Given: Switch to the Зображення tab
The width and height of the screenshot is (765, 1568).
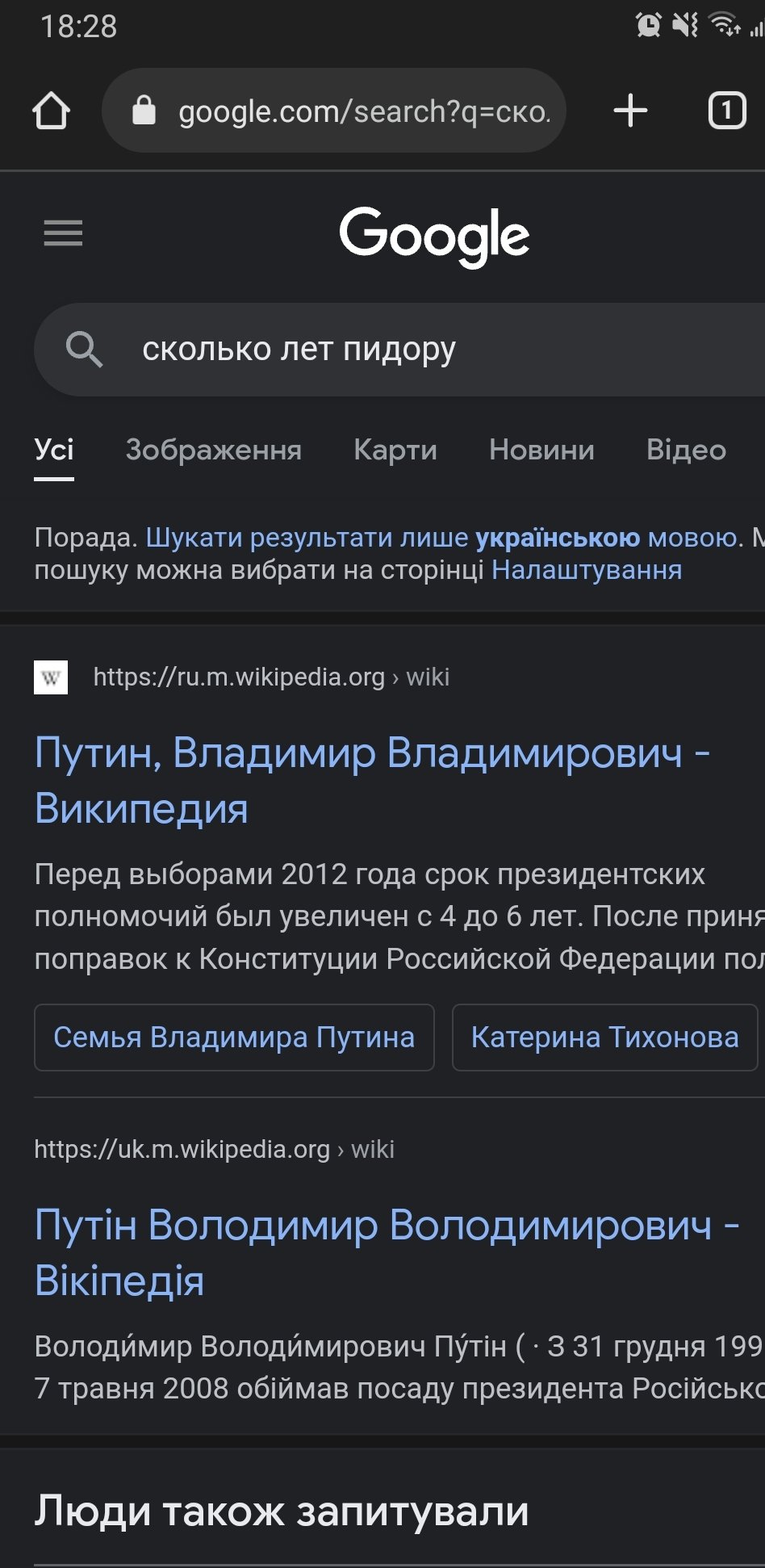Looking at the screenshot, I should pyautogui.click(x=214, y=450).
